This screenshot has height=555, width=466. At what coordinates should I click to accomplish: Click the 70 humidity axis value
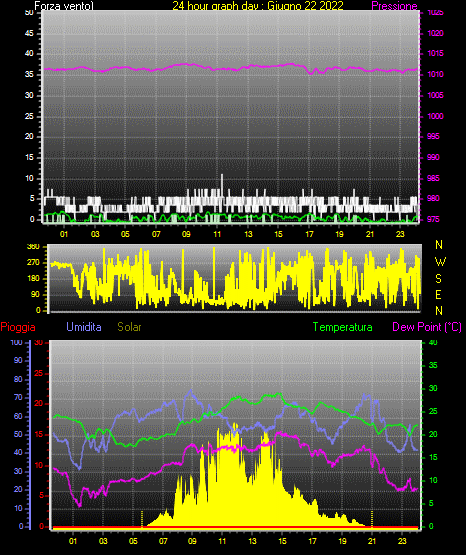pos(18,397)
